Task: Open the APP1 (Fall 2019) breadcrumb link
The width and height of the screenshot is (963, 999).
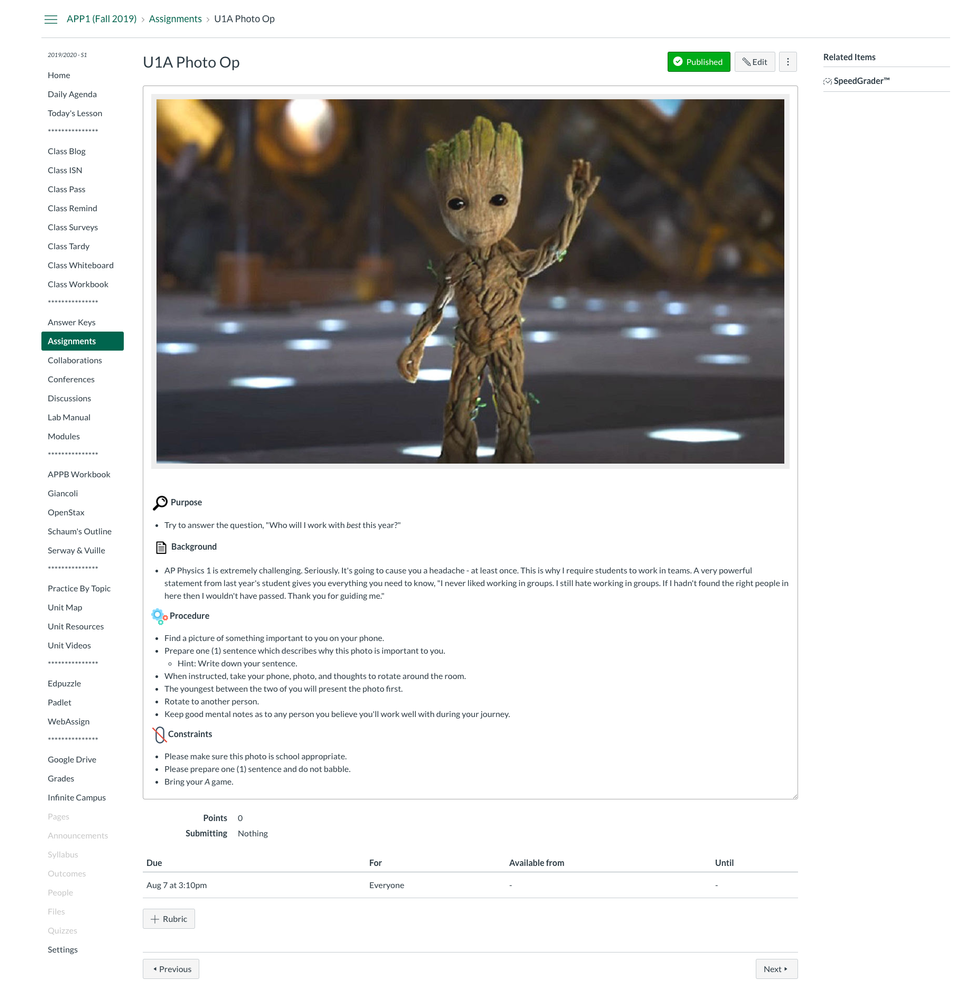Action: click(101, 19)
